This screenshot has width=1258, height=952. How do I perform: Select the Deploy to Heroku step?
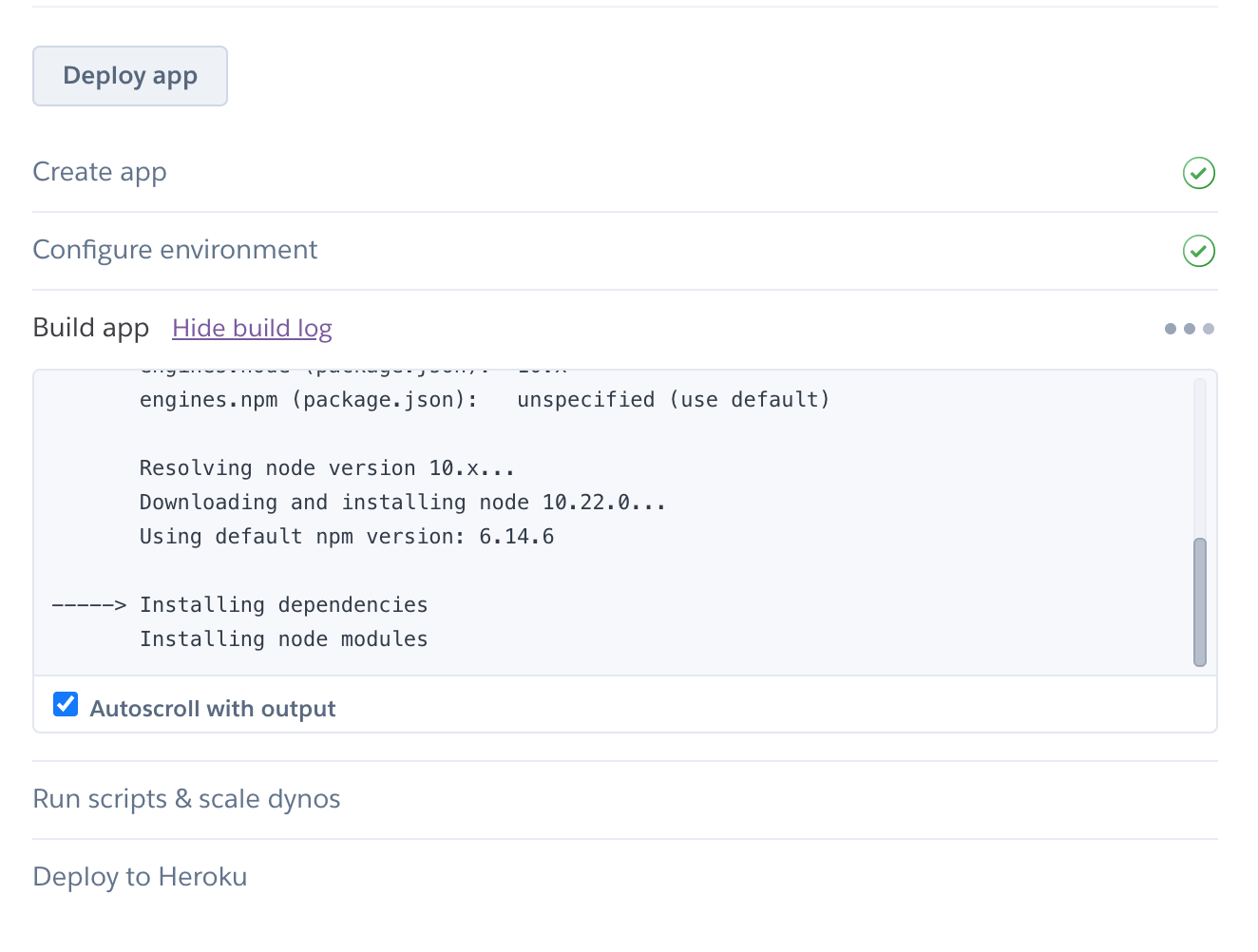pyautogui.click(x=140, y=877)
